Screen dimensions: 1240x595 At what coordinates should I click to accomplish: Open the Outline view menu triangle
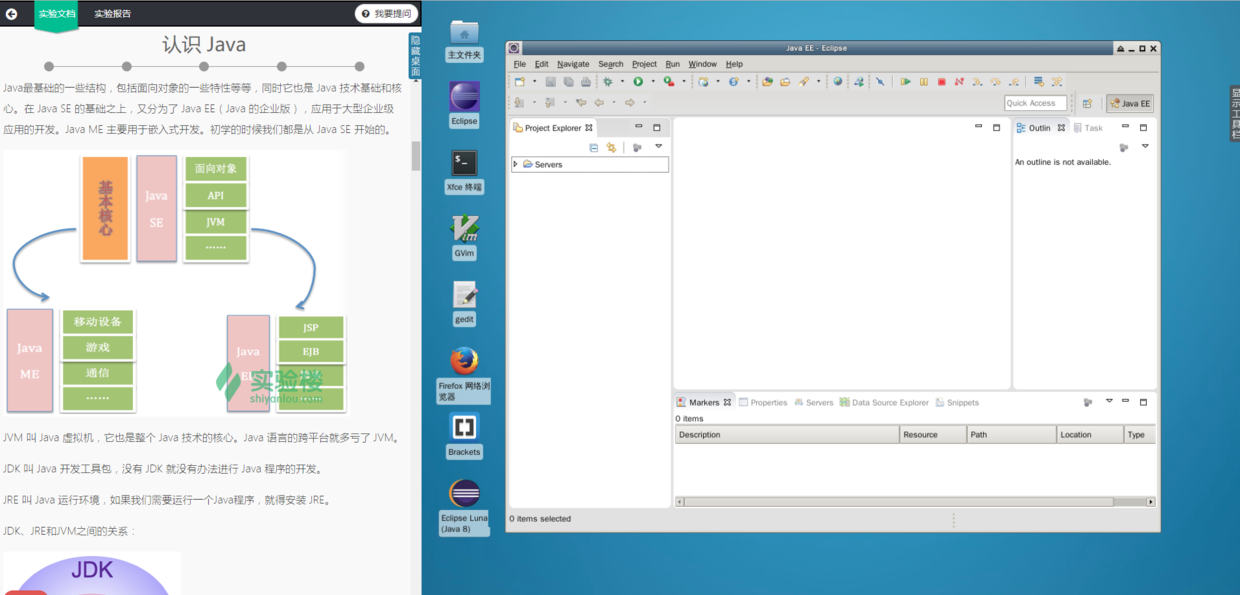coord(1145,147)
